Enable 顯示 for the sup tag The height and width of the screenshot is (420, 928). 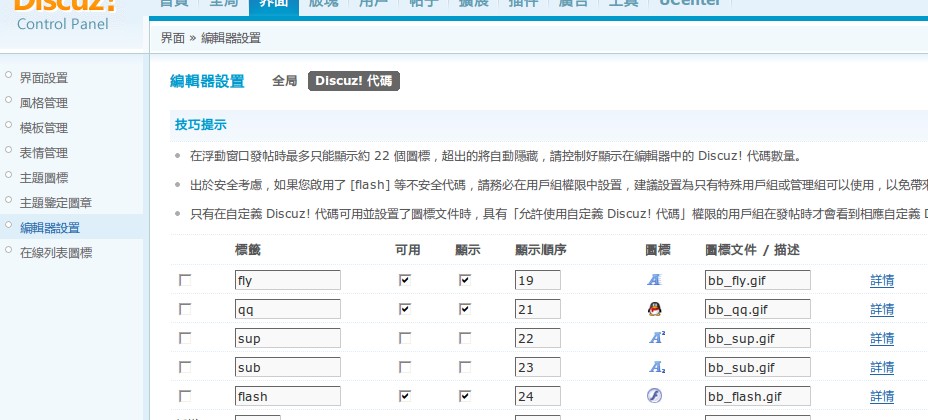(465, 338)
